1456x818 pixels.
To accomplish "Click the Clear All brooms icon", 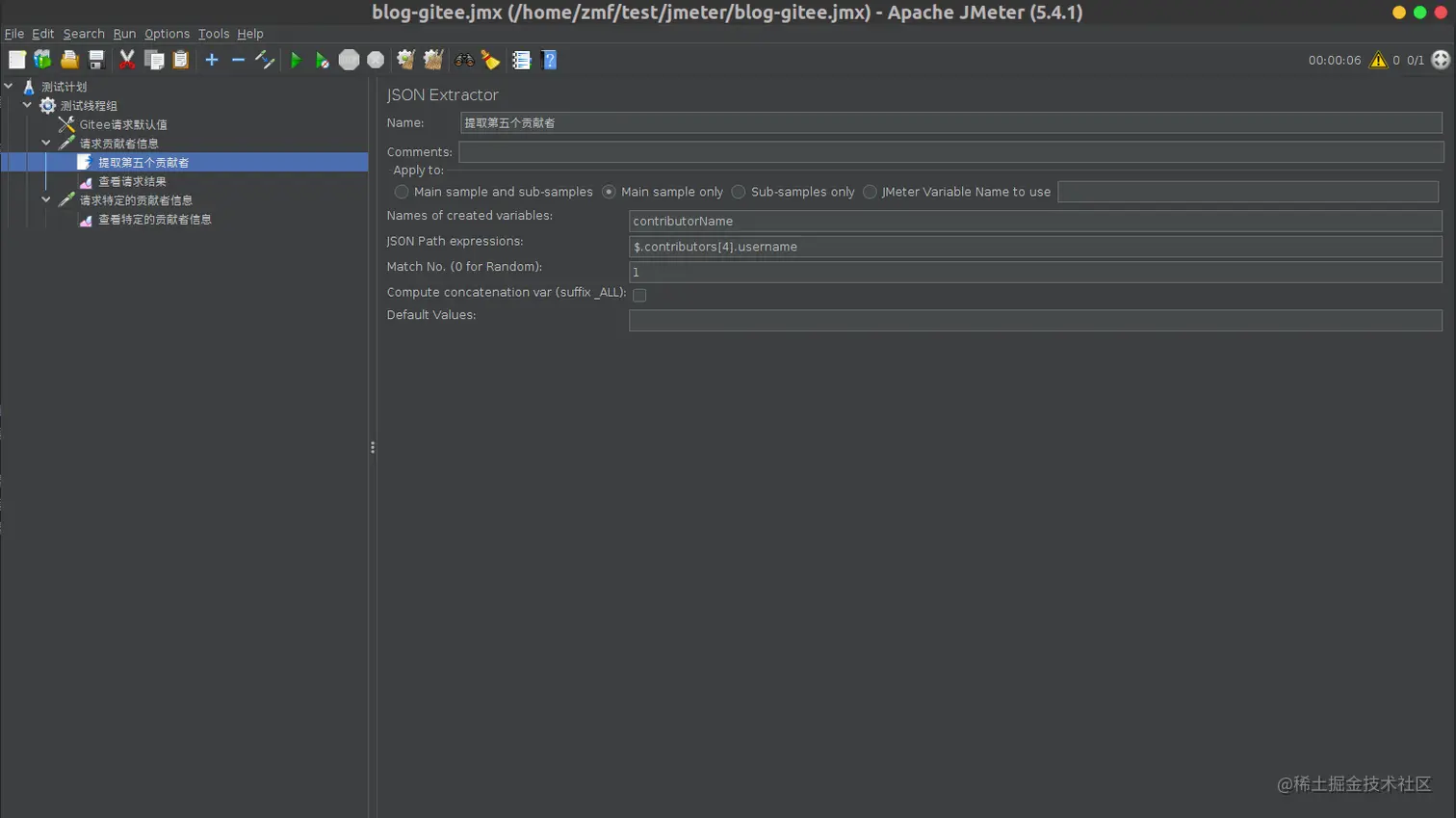I will click(x=432, y=60).
